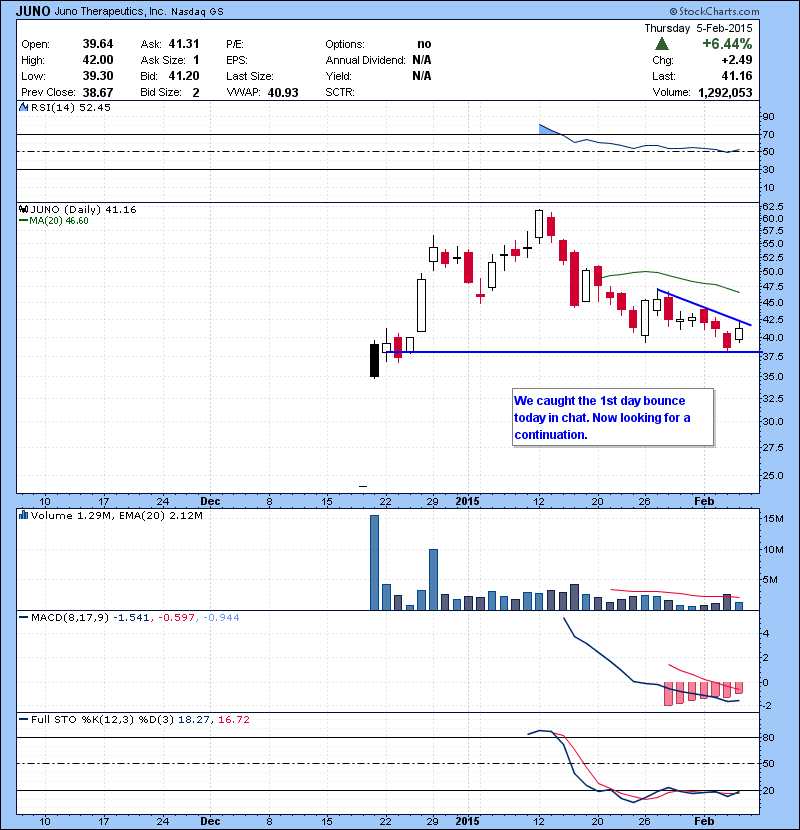
Task: Click the Annual Dividend label
Action: [x=365, y=60]
